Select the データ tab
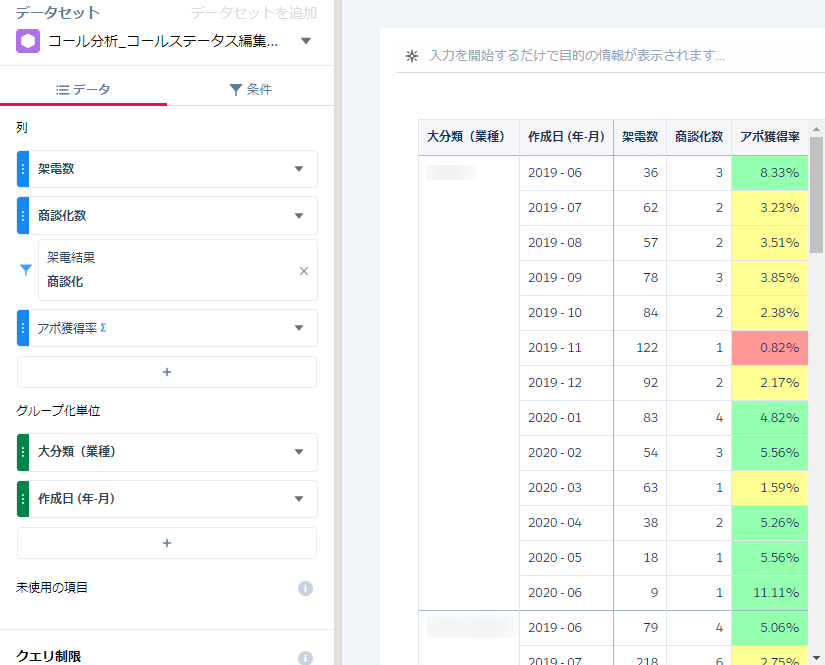This screenshot has height=665, width=825. point(83,89)
